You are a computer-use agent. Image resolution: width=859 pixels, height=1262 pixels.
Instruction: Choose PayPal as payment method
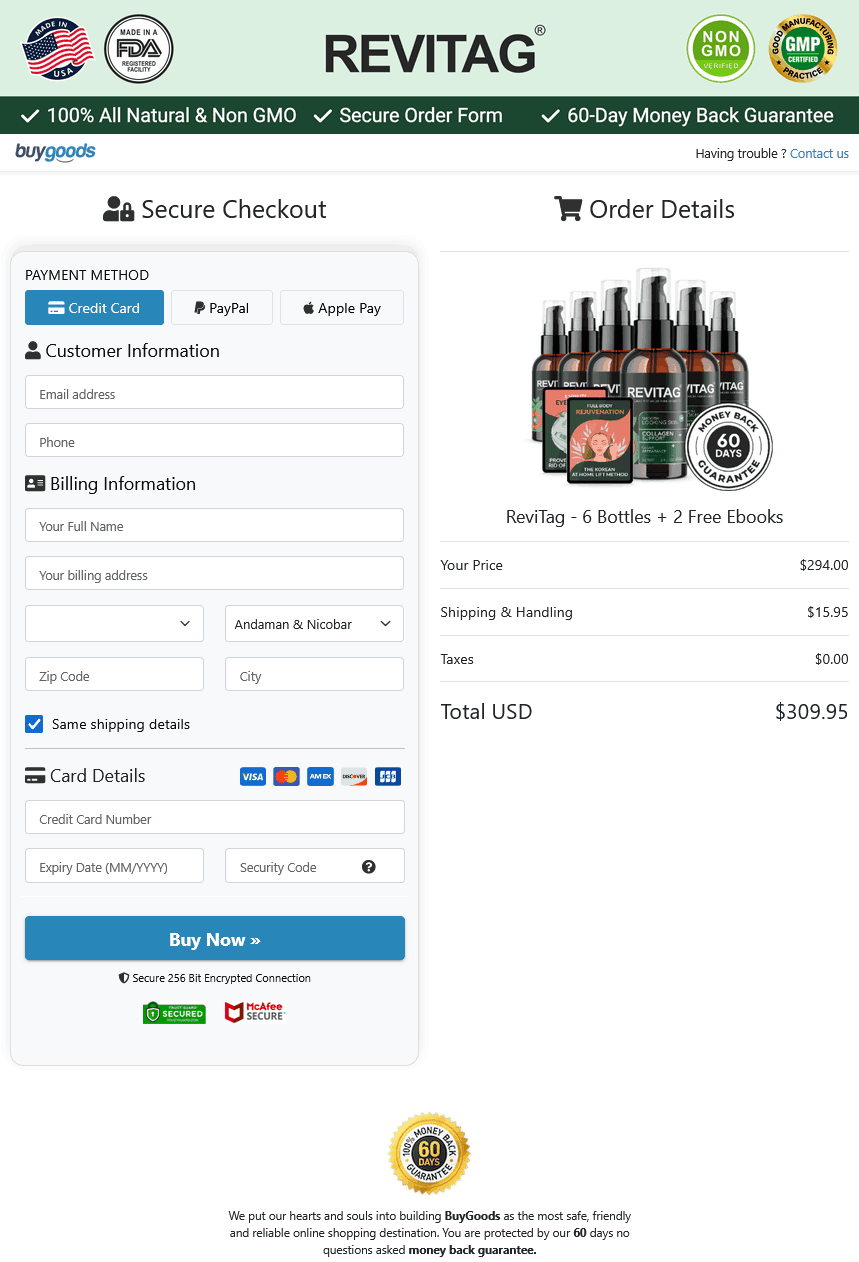point(222,308)
